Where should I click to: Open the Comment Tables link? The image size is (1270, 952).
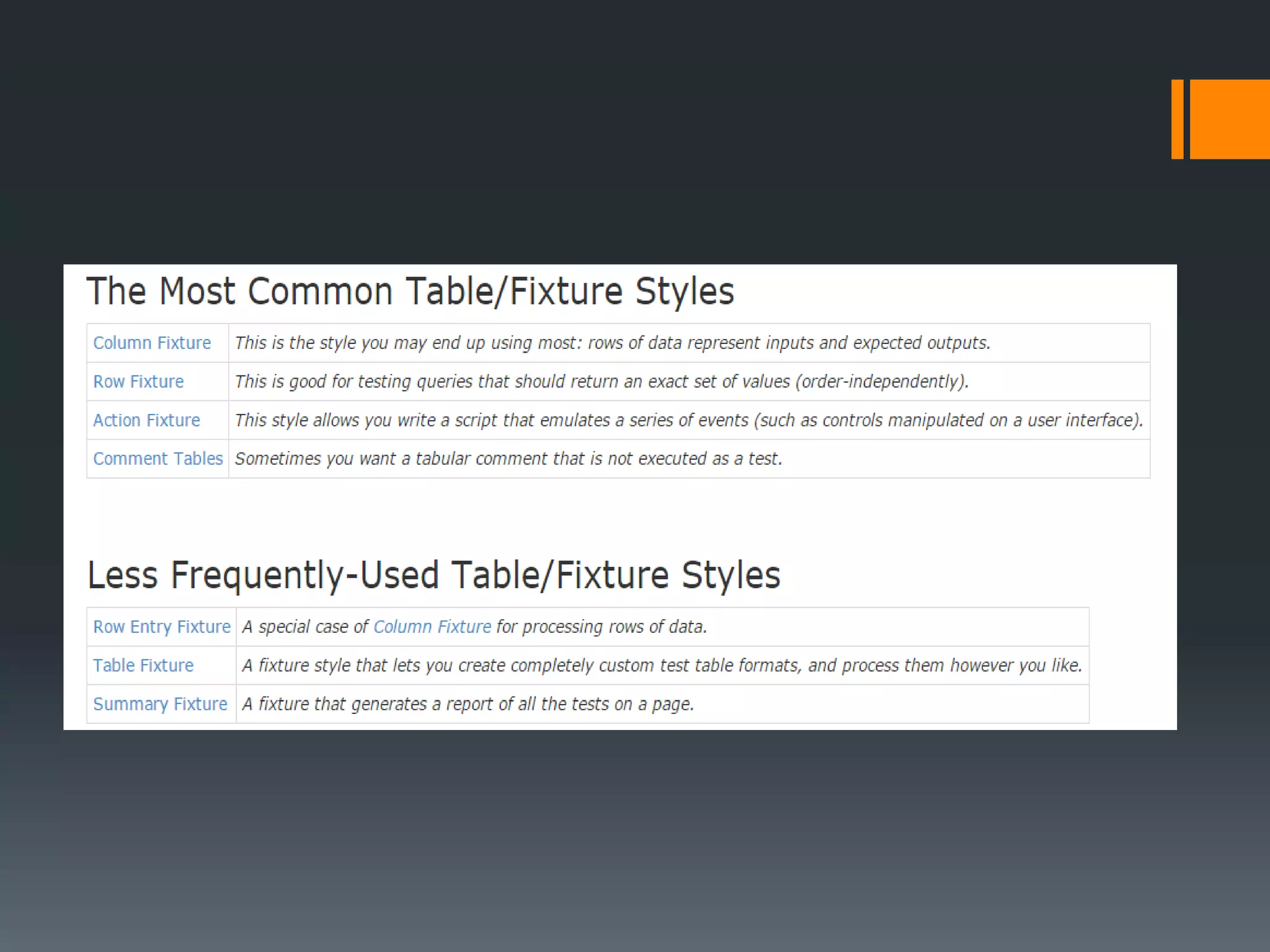[x=158, y=459]
